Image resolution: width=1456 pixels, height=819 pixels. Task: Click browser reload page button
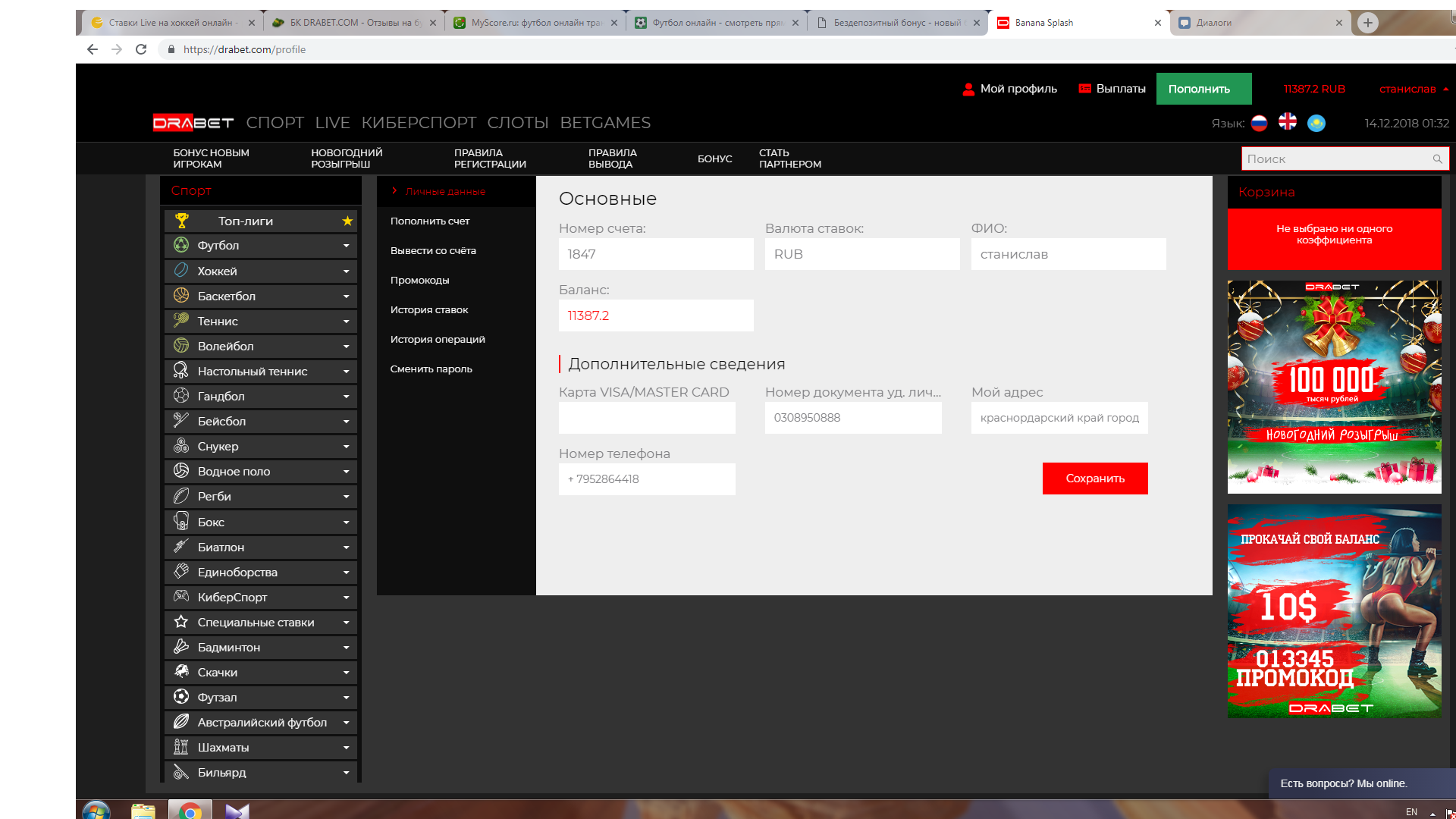(x=141, y=49)
